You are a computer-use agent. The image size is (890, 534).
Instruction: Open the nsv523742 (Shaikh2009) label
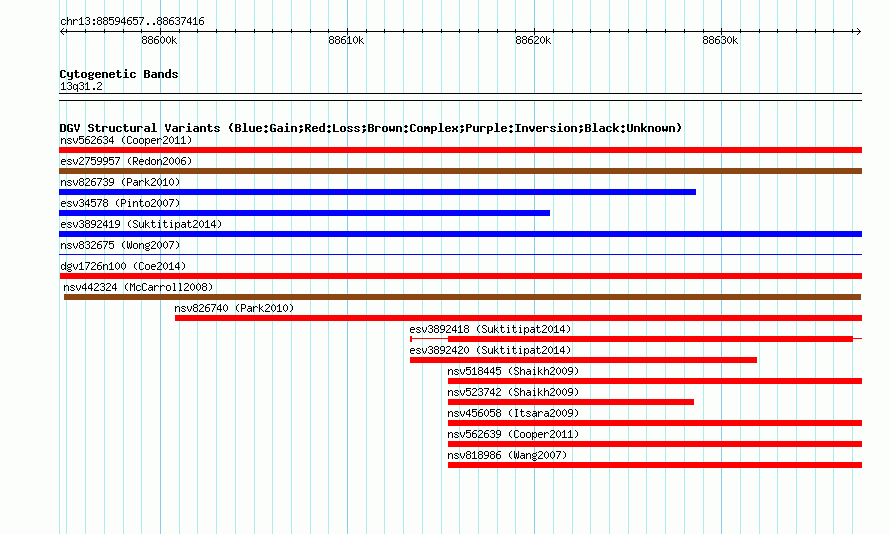pyautogui.click(x=513, y=392)
